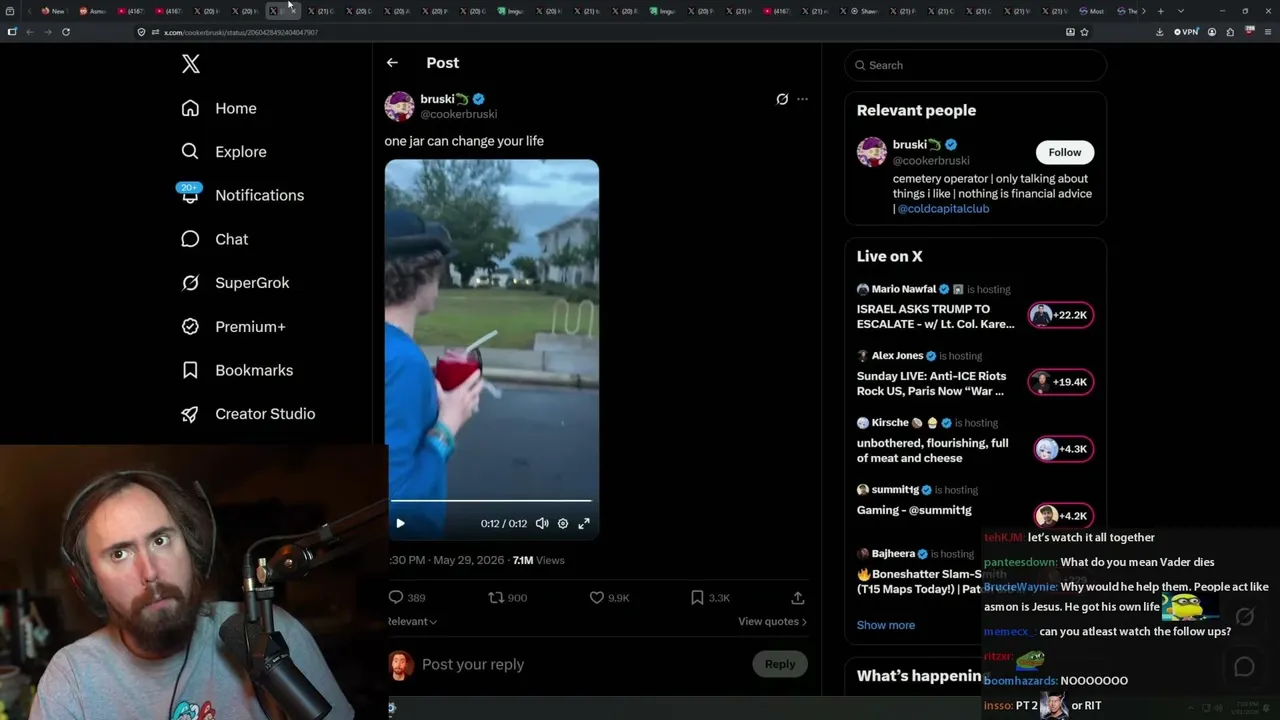1280x720 pixels.
Task: Open the browser downloads icon
Action: coord(1159,32)
